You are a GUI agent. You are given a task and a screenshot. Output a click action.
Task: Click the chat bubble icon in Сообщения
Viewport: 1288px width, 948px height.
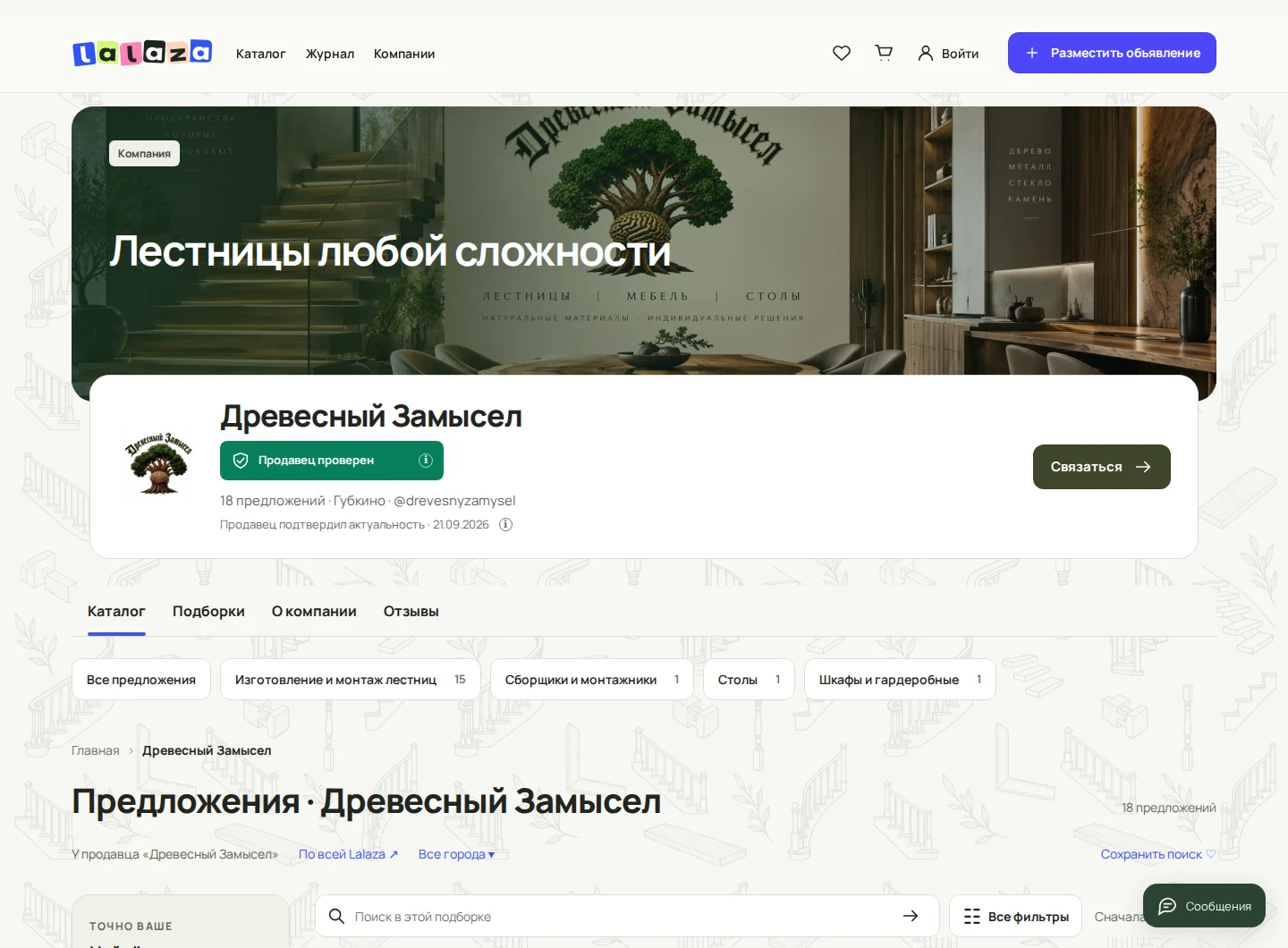(1167, 906)
